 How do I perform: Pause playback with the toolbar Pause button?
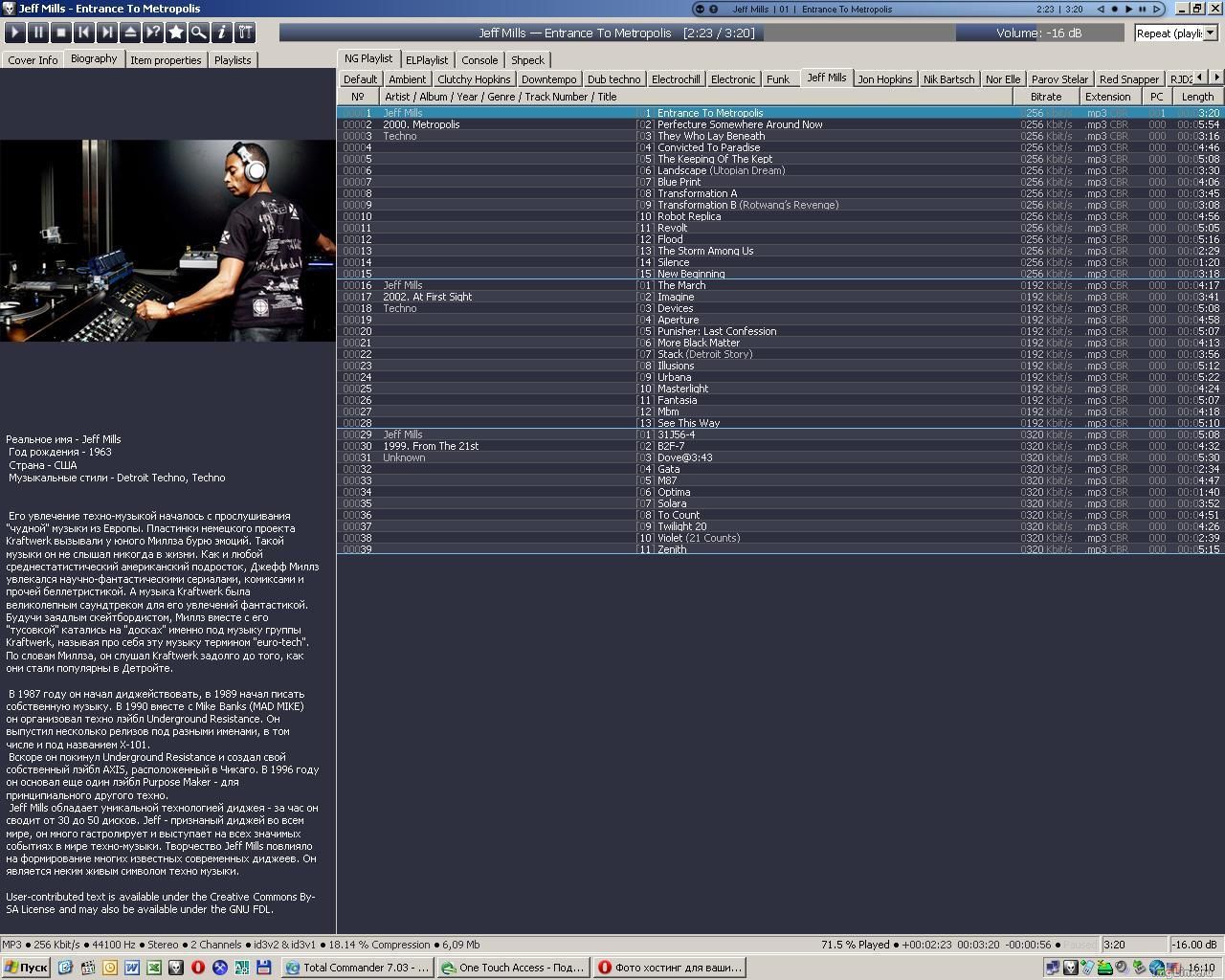37,33
